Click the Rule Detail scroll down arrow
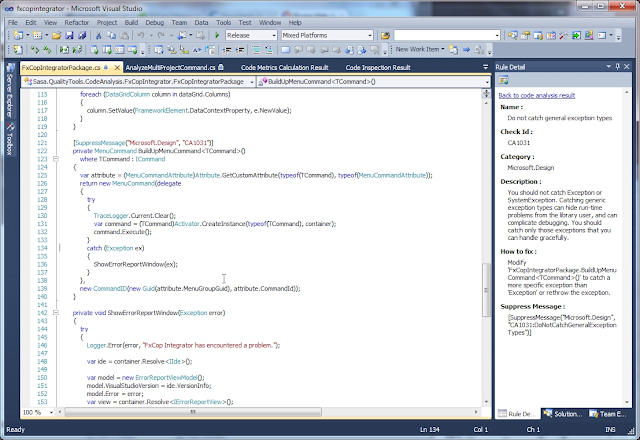Screen dimensions: 640x440 coord(627,402)
